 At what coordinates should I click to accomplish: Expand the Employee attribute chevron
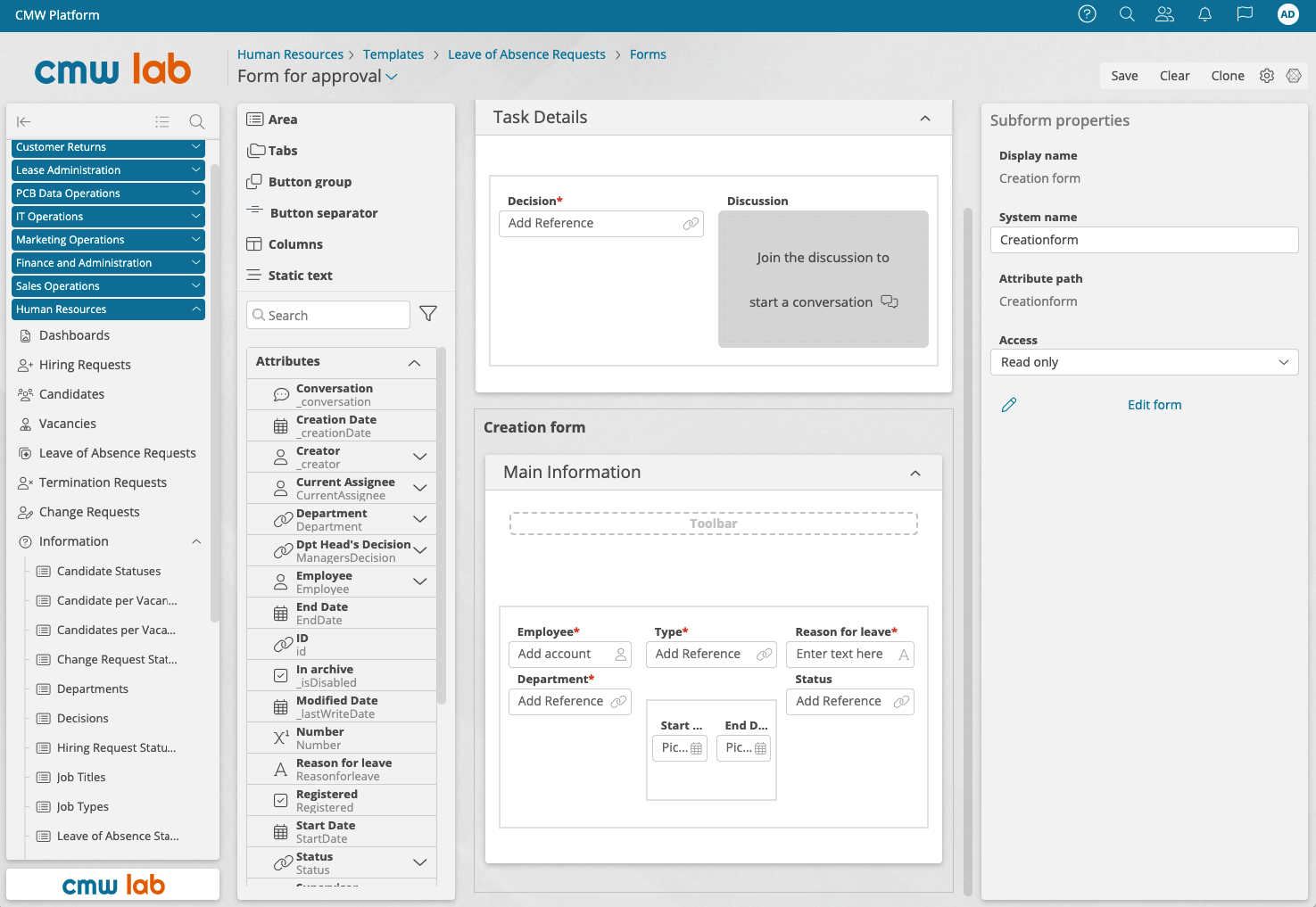tap(420, 581)
